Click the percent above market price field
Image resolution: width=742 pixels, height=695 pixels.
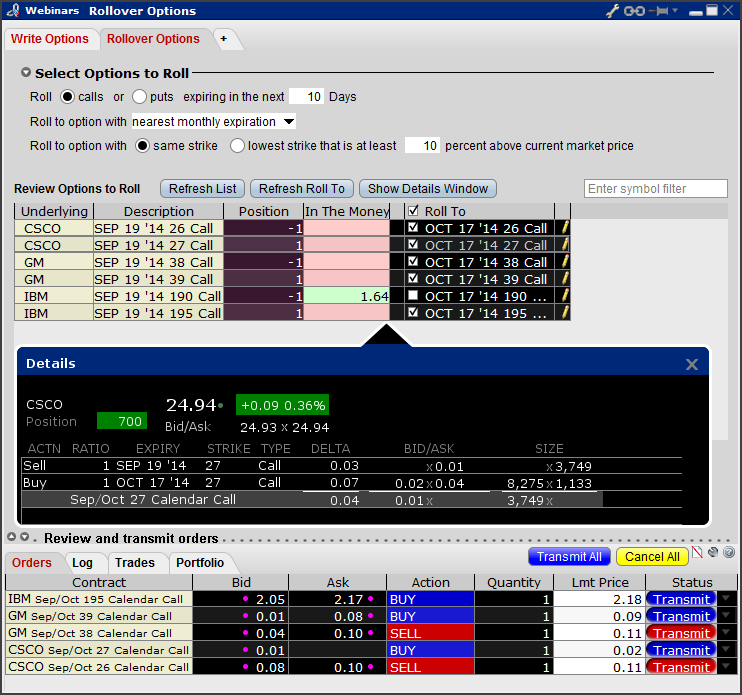pos(423,146)
